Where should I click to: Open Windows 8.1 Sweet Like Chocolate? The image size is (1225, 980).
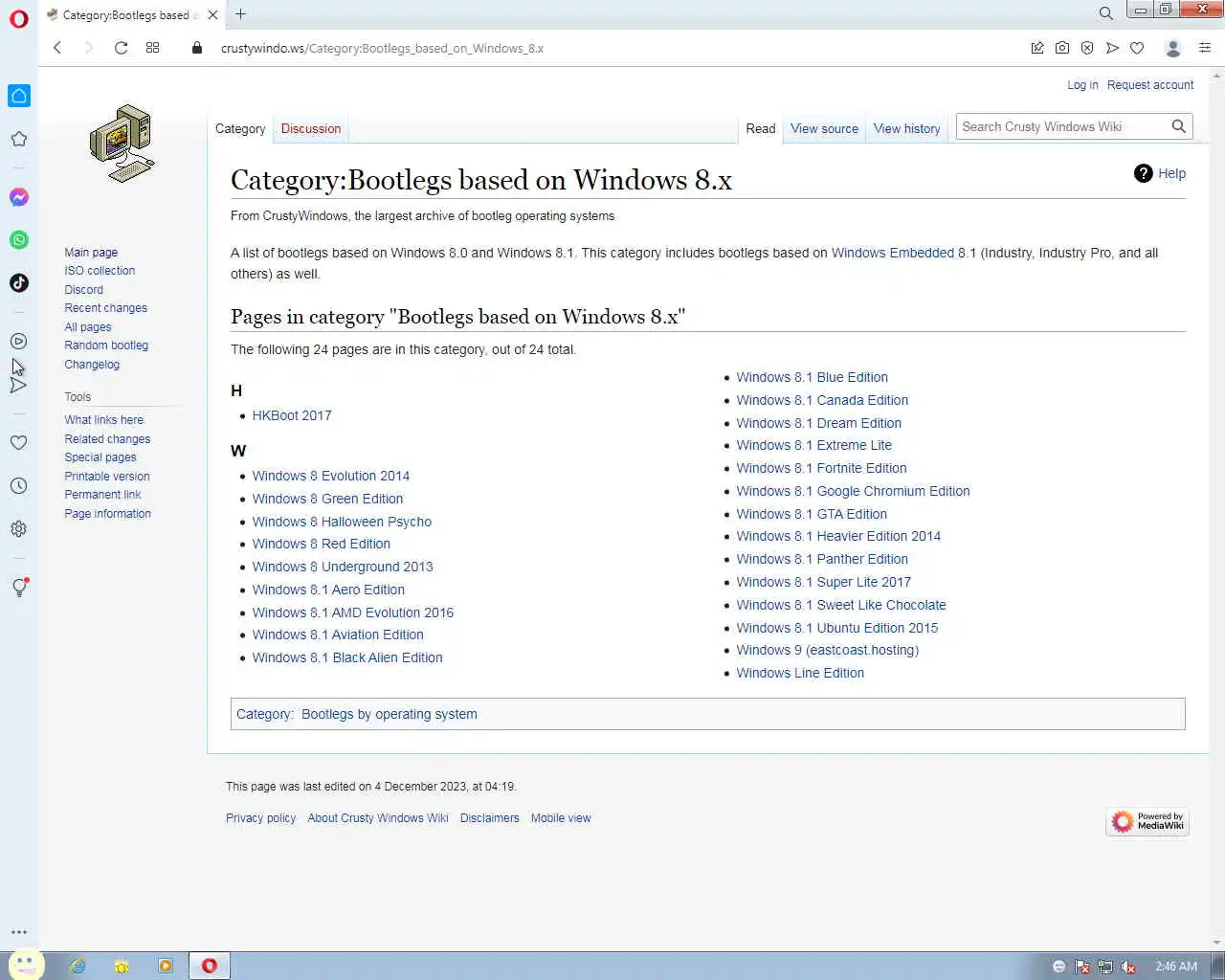coord(841,605)
